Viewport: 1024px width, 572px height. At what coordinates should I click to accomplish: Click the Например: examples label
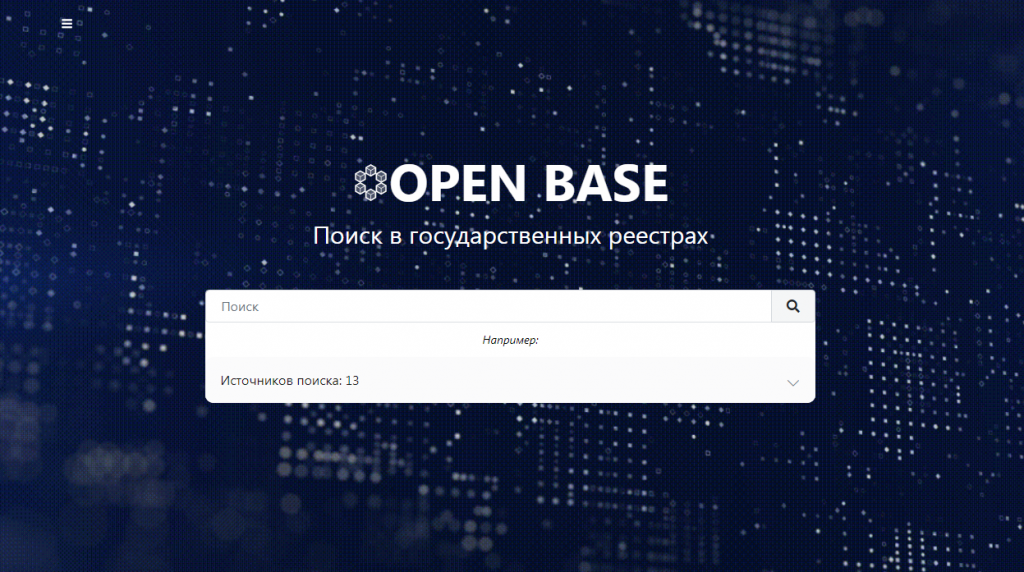[x=510, y=340]
